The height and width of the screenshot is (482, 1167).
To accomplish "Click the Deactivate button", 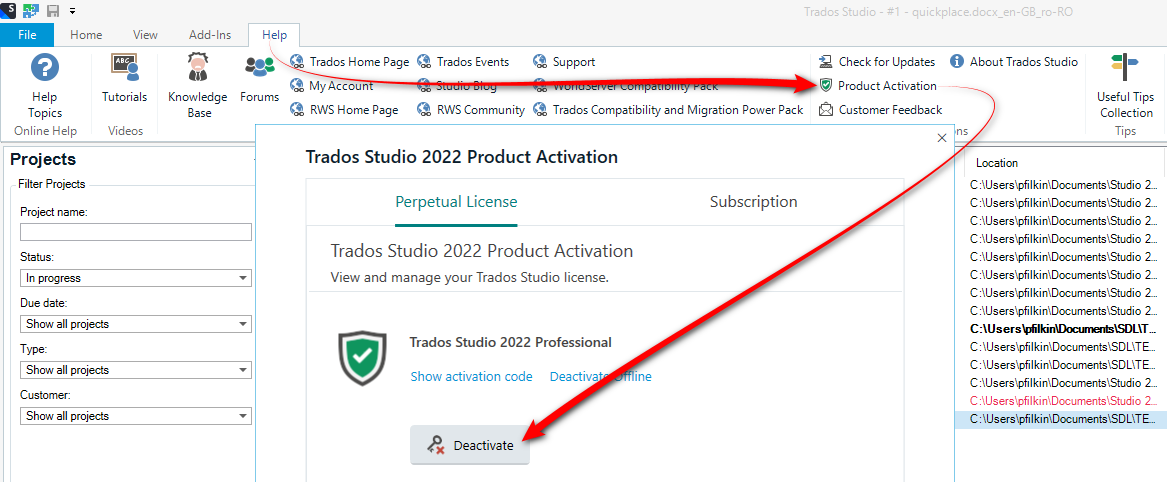I will pos(470,446).
